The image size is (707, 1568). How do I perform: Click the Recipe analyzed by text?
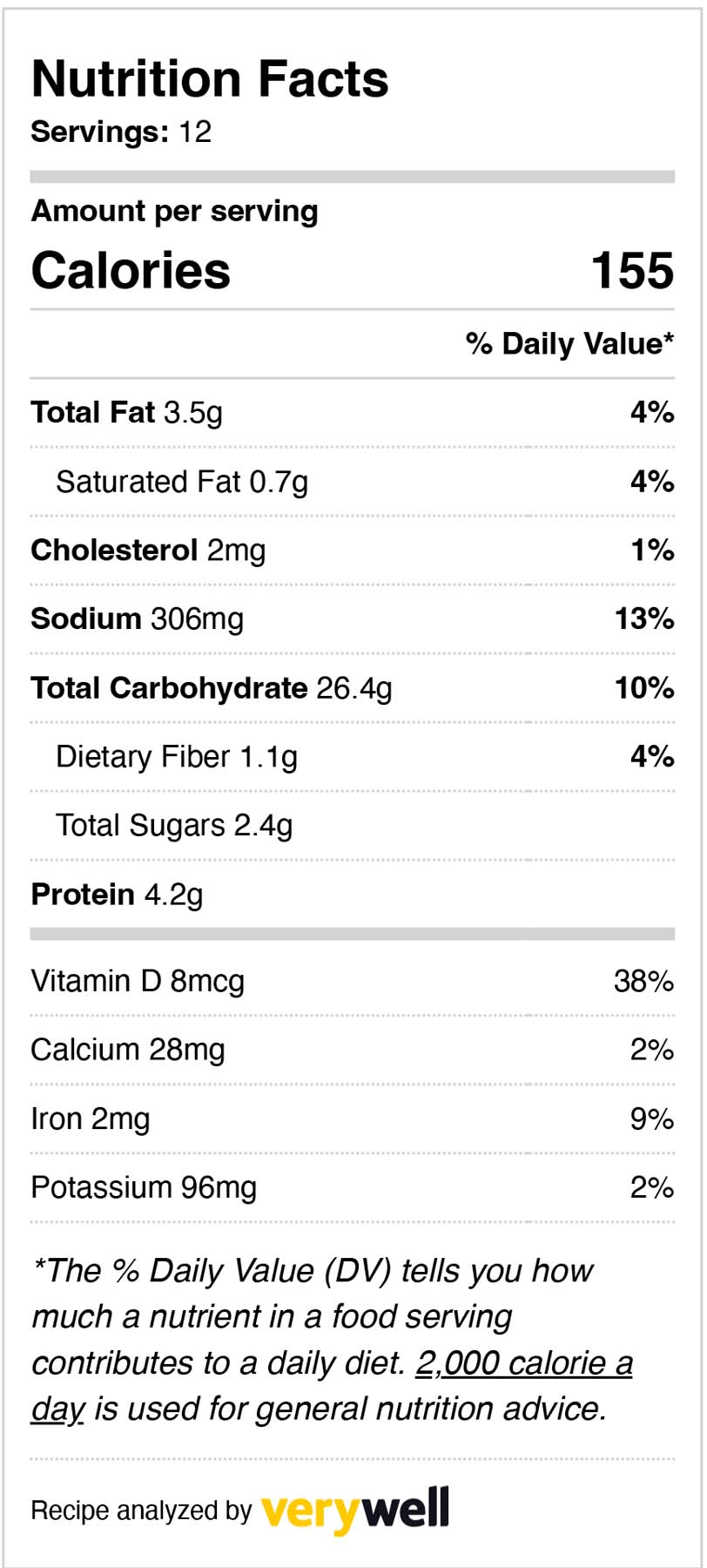point(141,1511)
